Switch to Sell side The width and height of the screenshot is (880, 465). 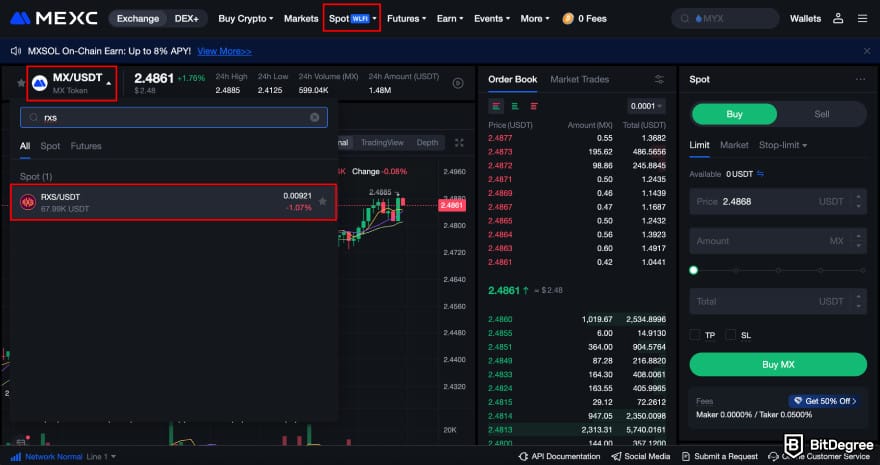(x=822, y=114)
